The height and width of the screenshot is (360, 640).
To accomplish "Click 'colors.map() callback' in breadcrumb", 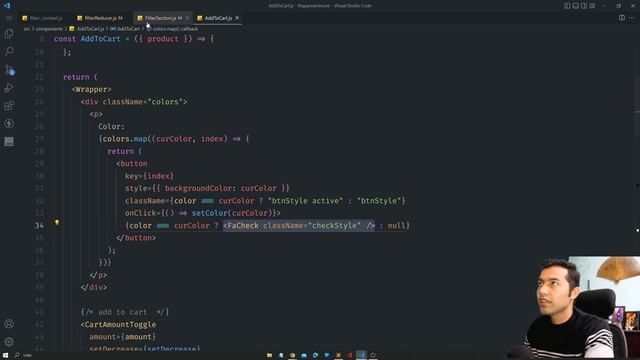I will 175,29.
